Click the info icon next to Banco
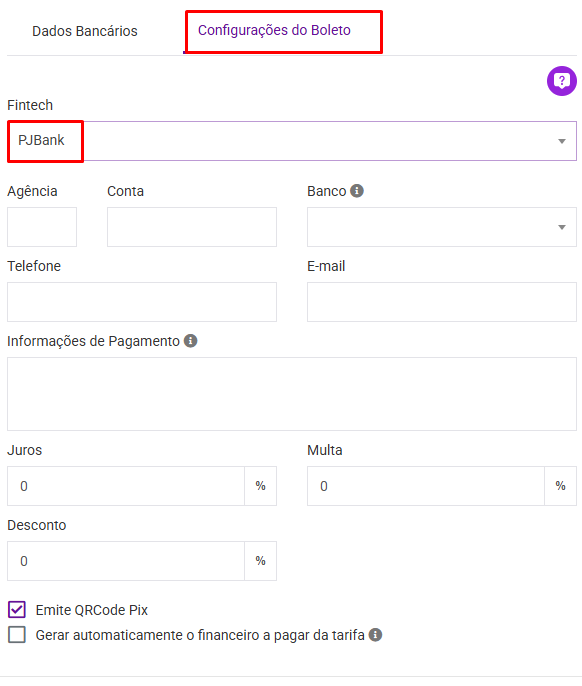Screen dimensions: 582x686 pos(357,191)
